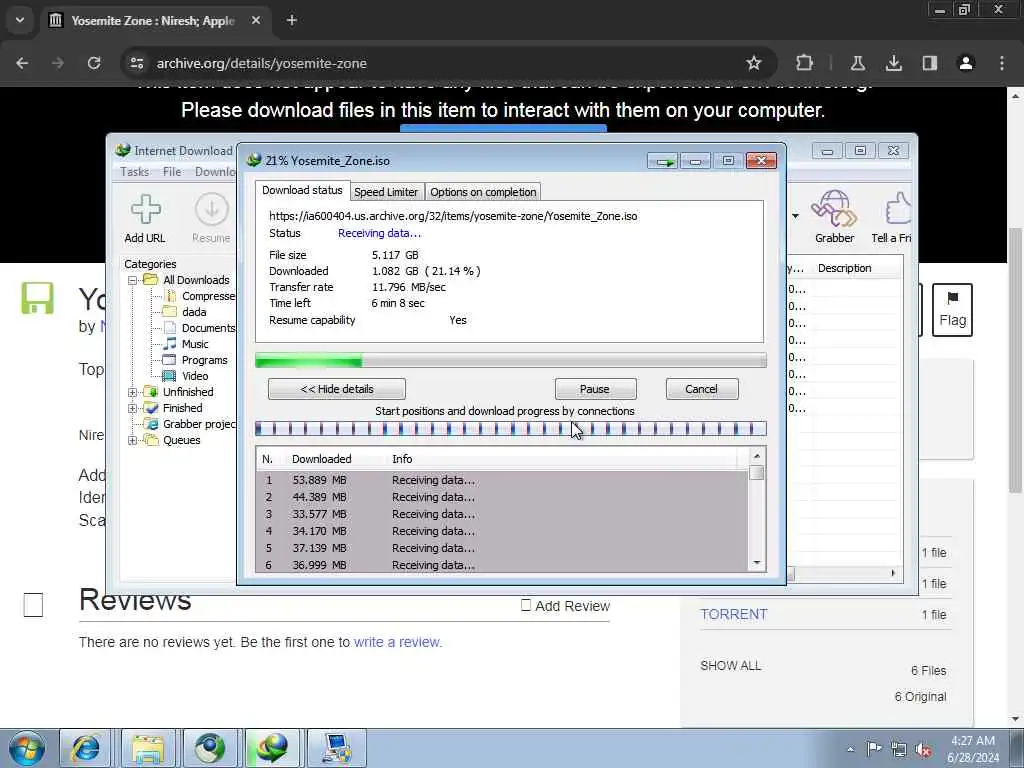The height and width of the screenshot is (768, 1024).
Task: Expand the Queues category
Action: click(133, 440)
